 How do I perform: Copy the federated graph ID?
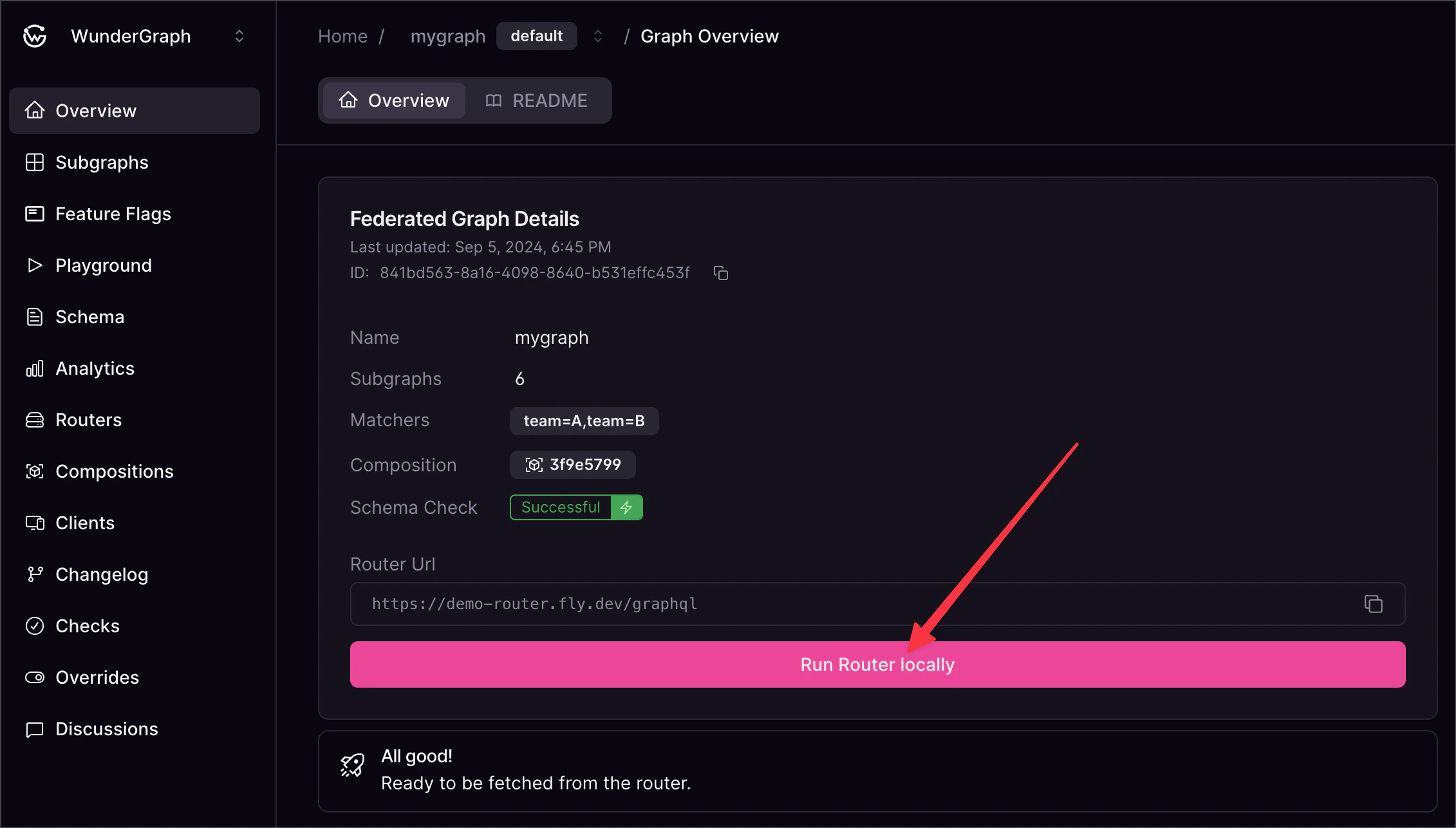720,273
